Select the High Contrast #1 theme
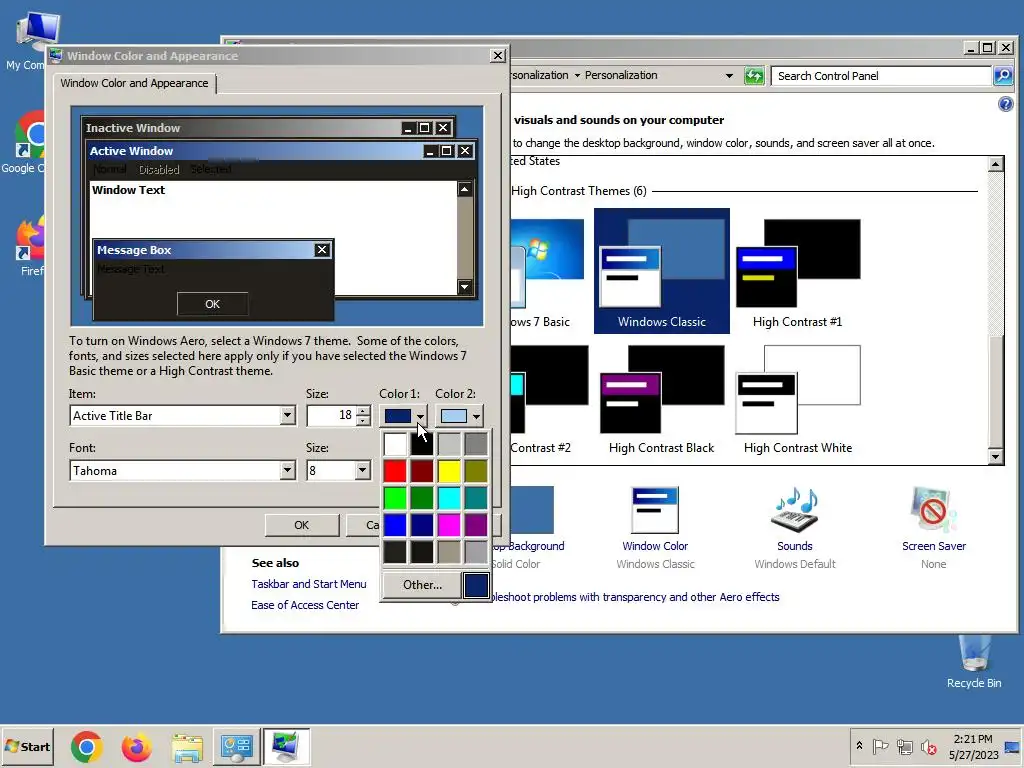This screenshot has width=1024, height=768. coord(797,273)
